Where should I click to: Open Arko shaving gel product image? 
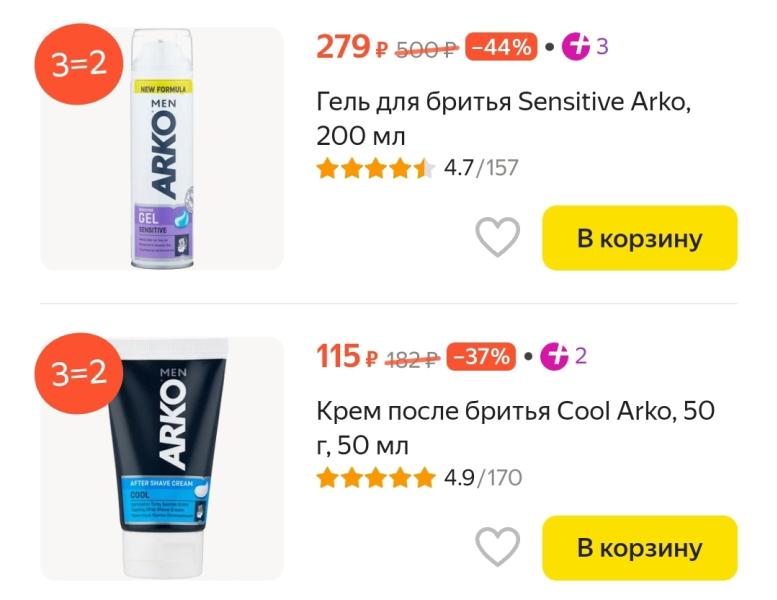164,150
